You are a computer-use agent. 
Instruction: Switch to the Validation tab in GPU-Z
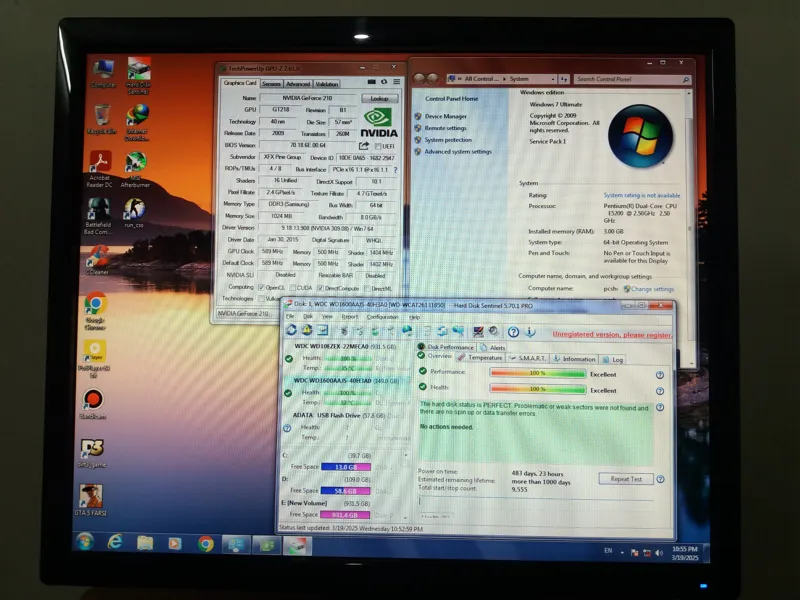pos(326,84)
